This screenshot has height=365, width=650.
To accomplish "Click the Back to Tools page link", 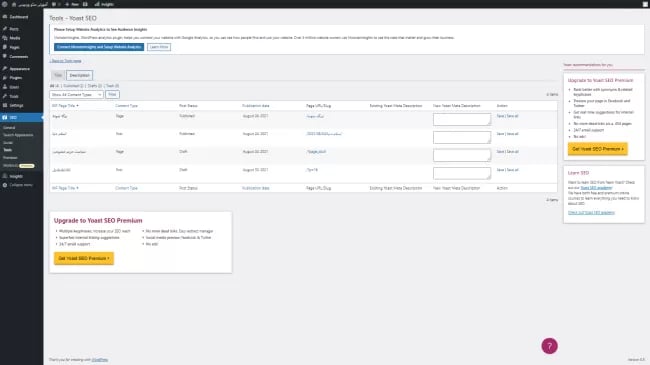I will point(65,61).
